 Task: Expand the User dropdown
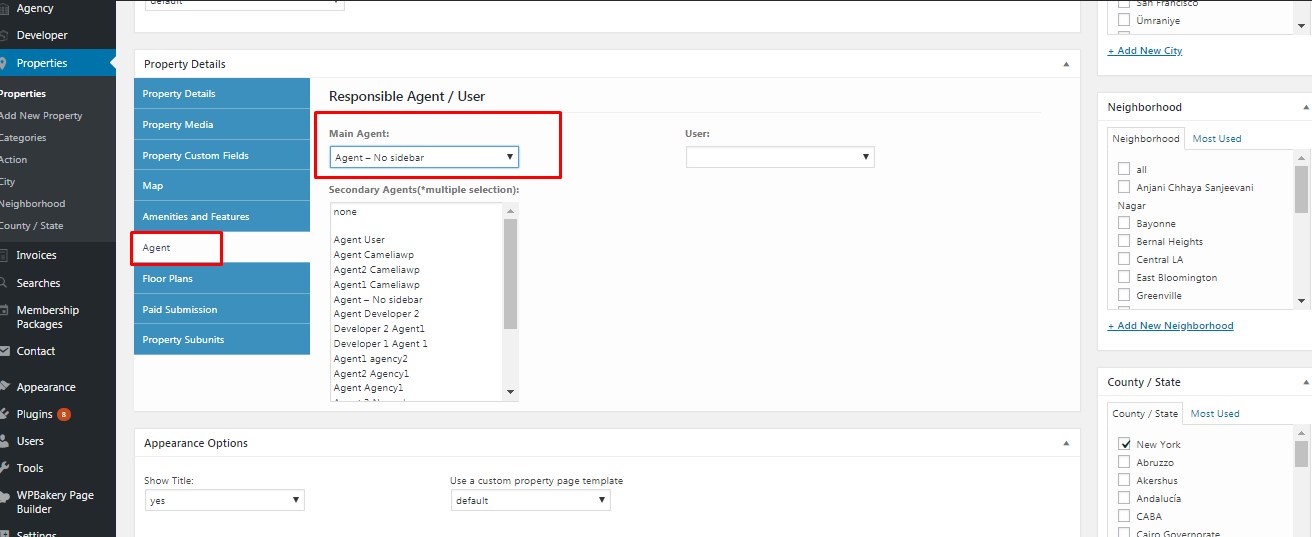[x=779, y=157]
